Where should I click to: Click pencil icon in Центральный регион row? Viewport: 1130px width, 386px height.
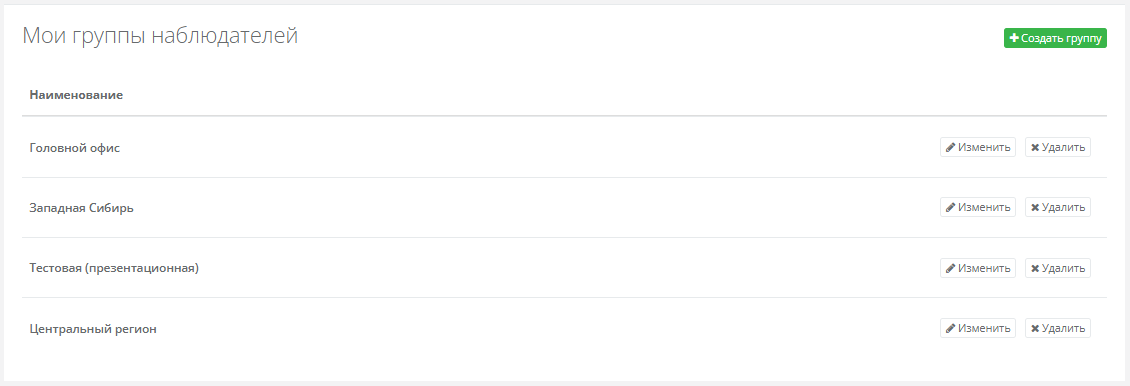coord(951,328)
